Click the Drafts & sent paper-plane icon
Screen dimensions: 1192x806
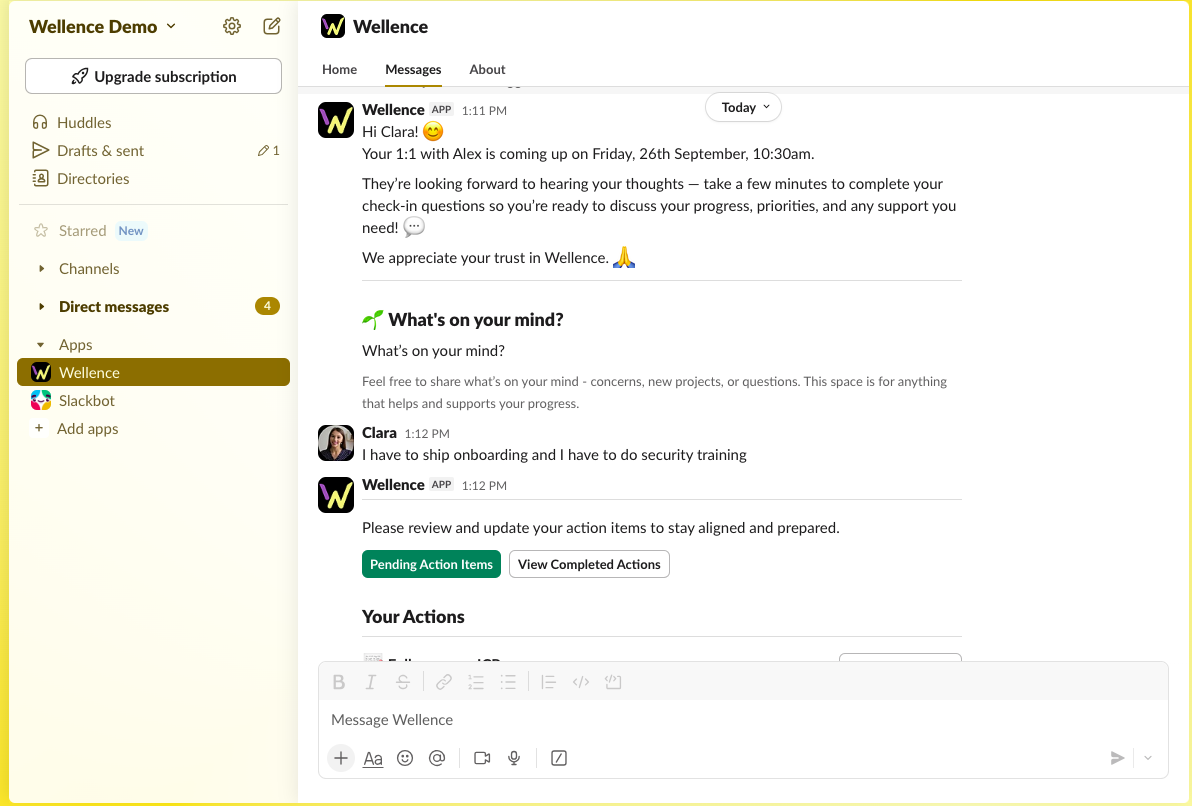[40, 151]
